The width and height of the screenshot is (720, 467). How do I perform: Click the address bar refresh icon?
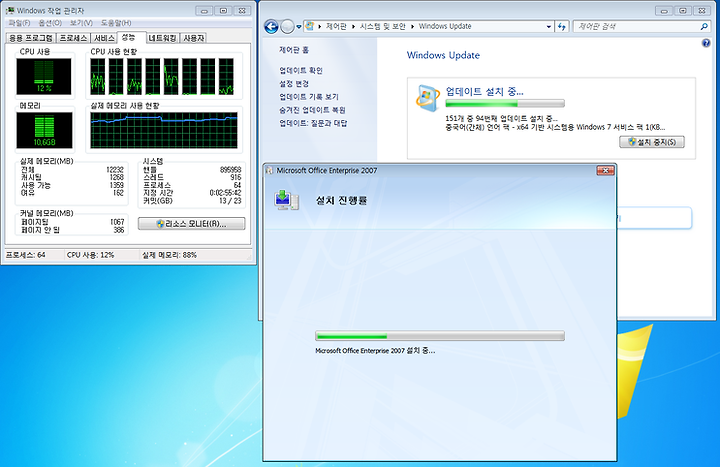562,27
